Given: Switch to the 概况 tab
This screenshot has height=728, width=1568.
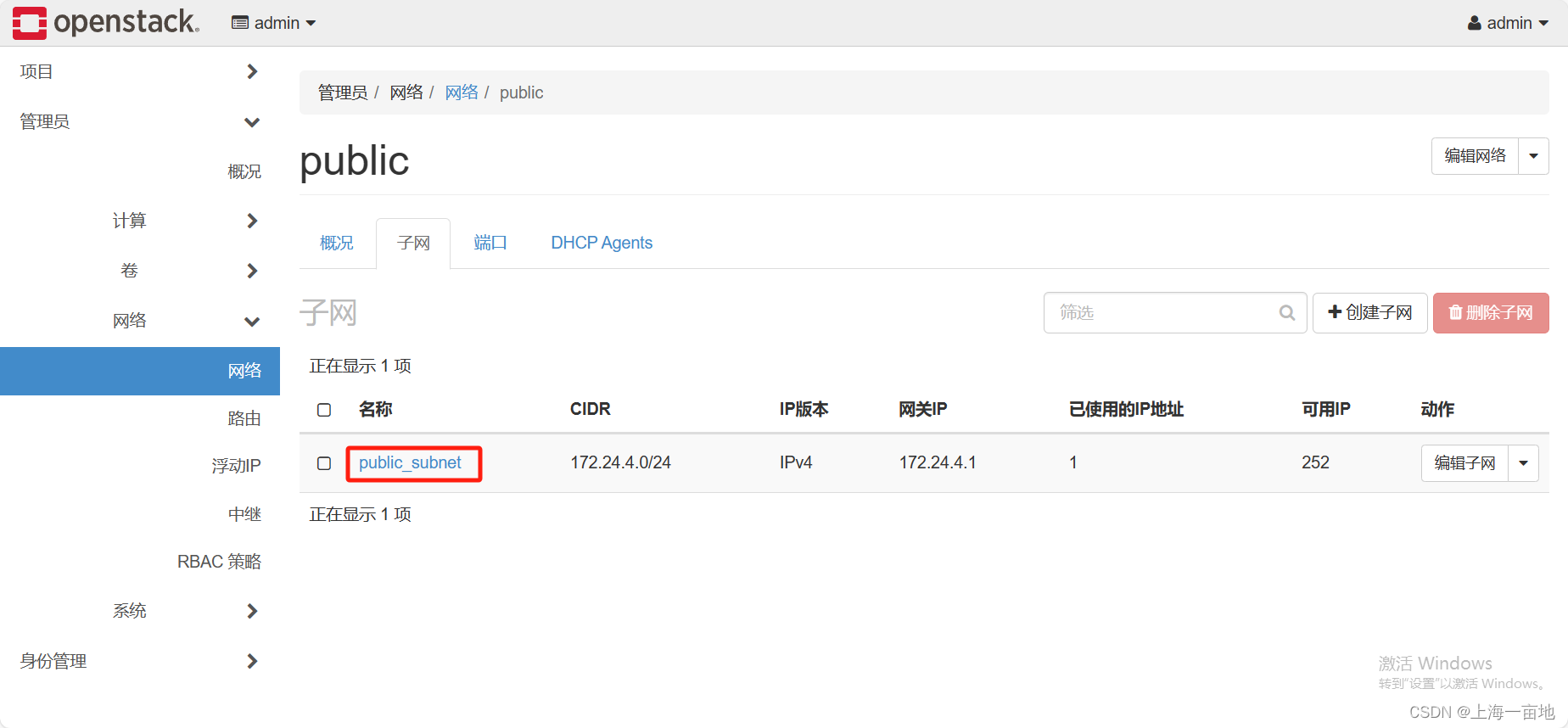Looking at the screenshot, I should click(x=337, y=244).
